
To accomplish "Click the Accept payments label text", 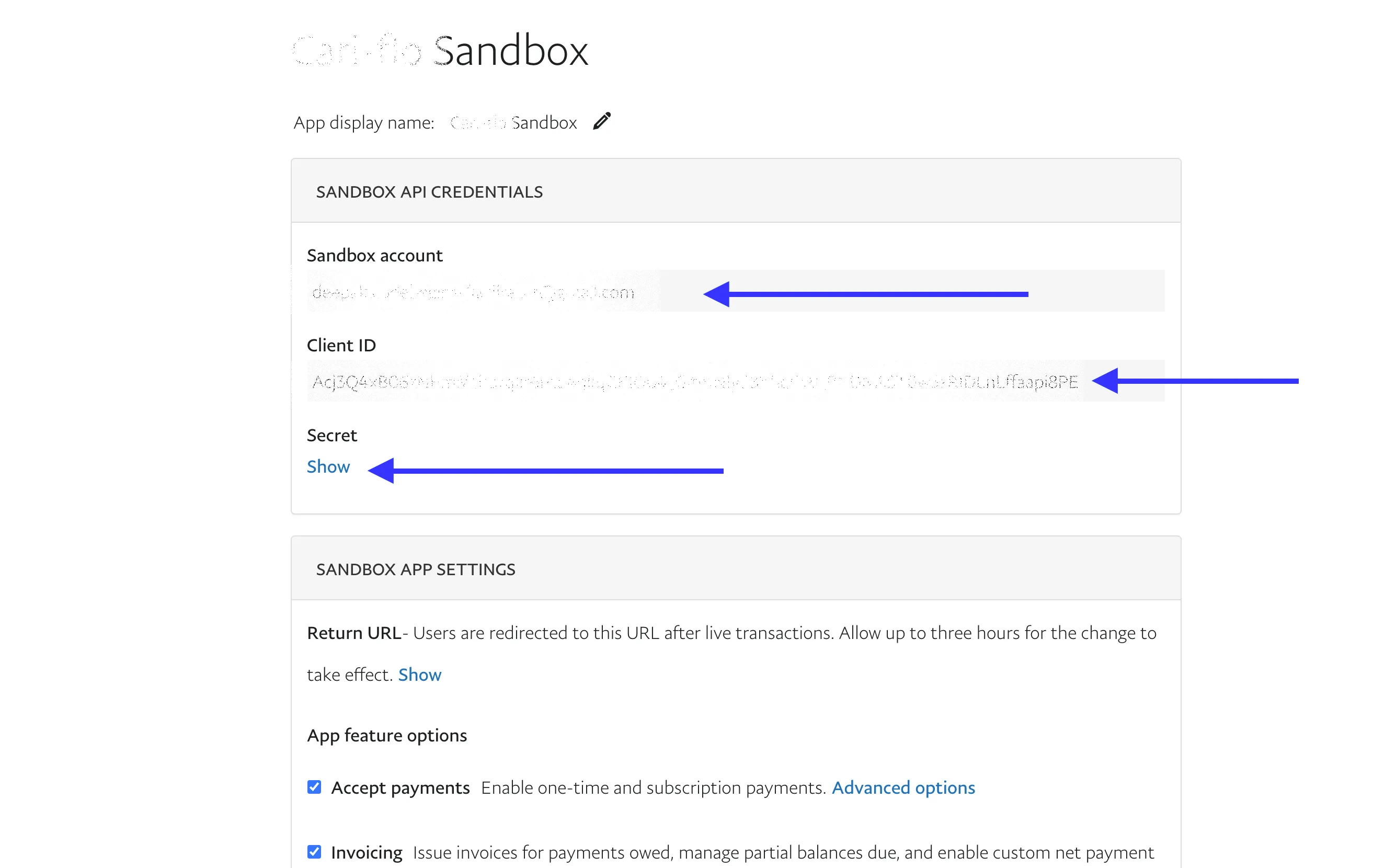I will 400,787.
